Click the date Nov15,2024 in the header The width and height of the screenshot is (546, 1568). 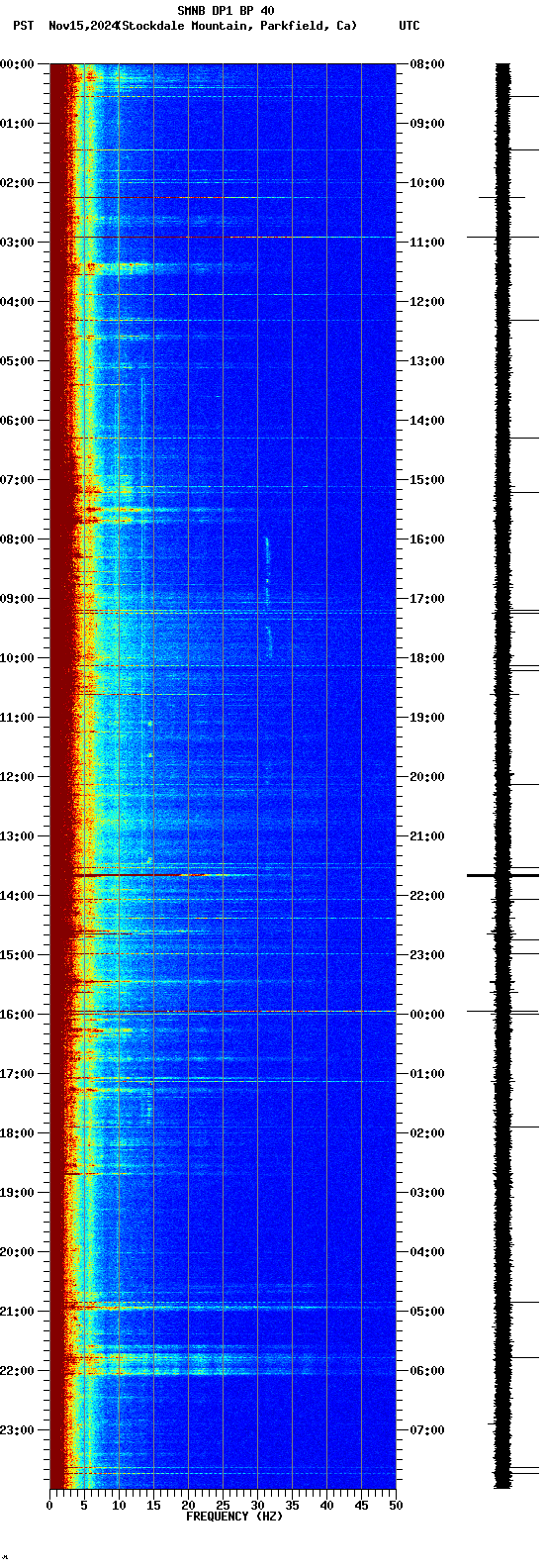[x=82, y=26]
